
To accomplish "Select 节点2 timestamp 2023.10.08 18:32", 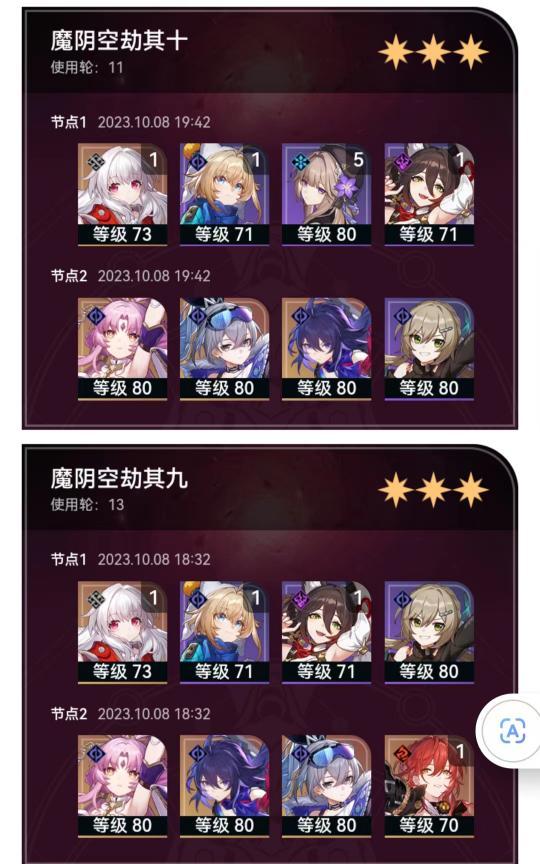I will (x=154, y=714).
